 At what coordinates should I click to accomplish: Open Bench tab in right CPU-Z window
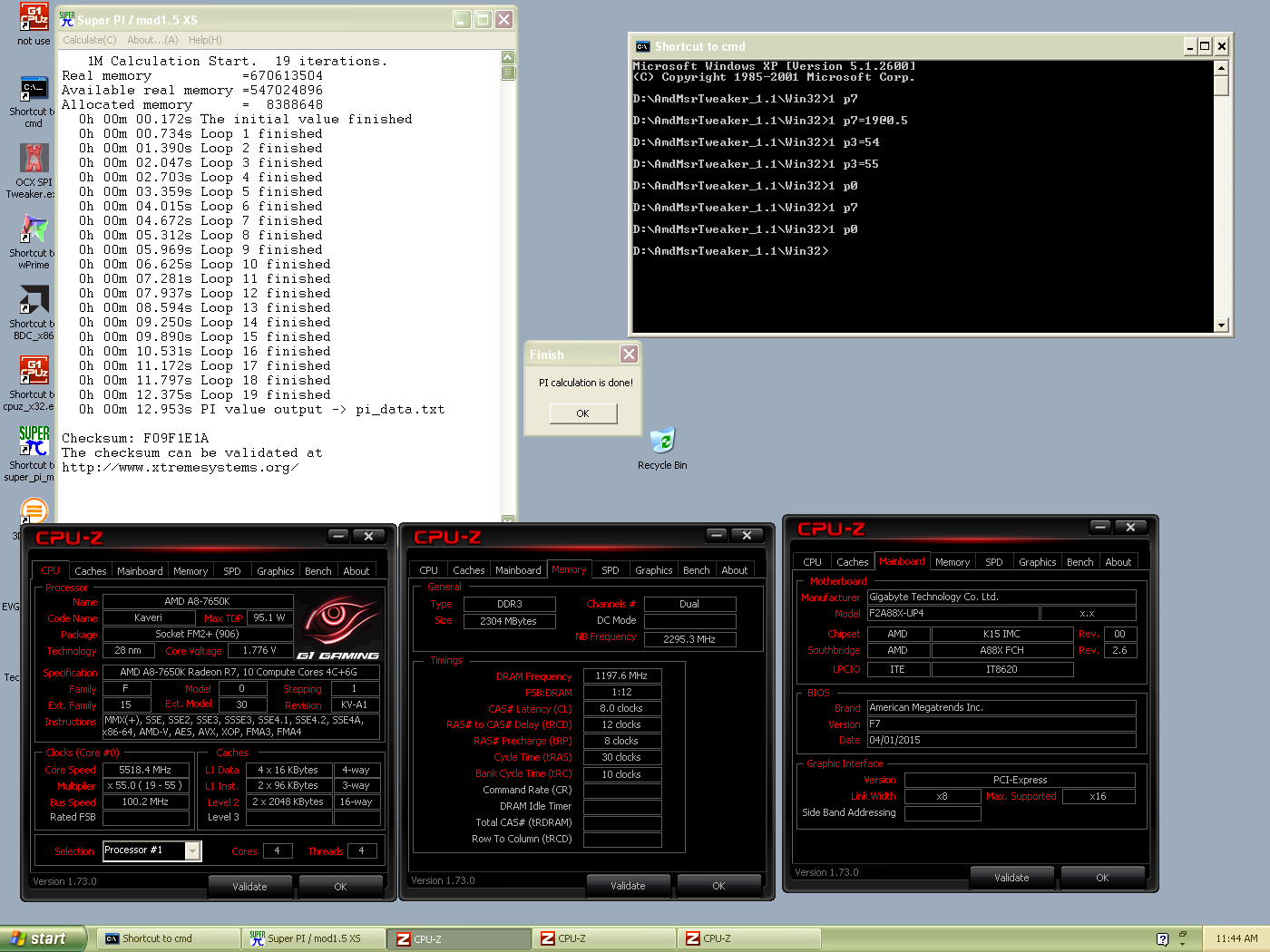tap(1080, 562)
